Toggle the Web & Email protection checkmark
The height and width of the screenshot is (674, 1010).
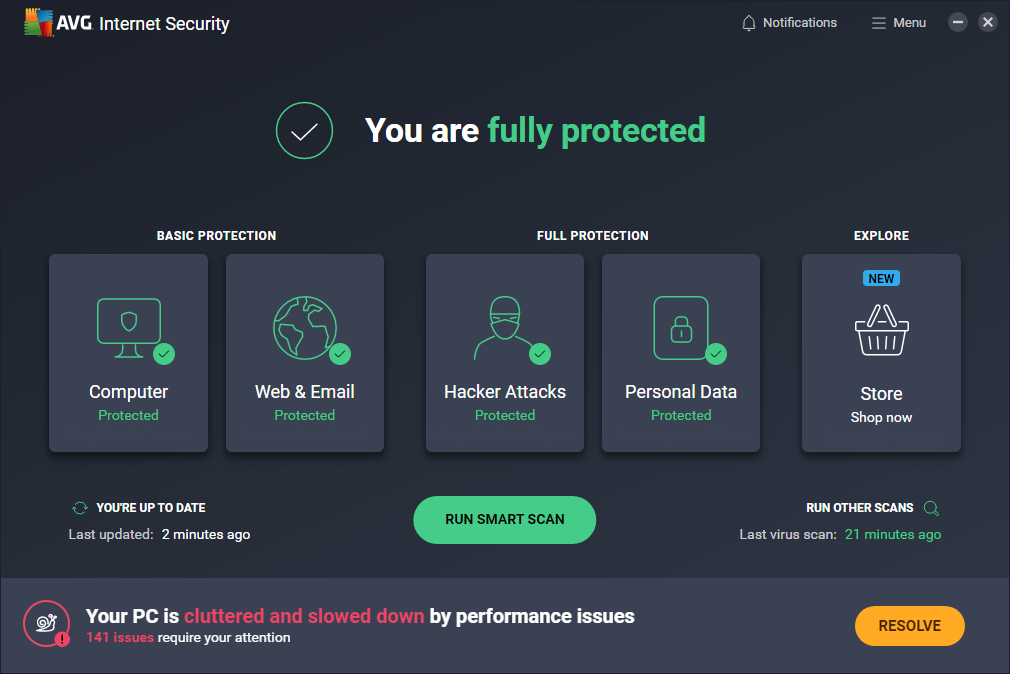click(x=339, y=355)
